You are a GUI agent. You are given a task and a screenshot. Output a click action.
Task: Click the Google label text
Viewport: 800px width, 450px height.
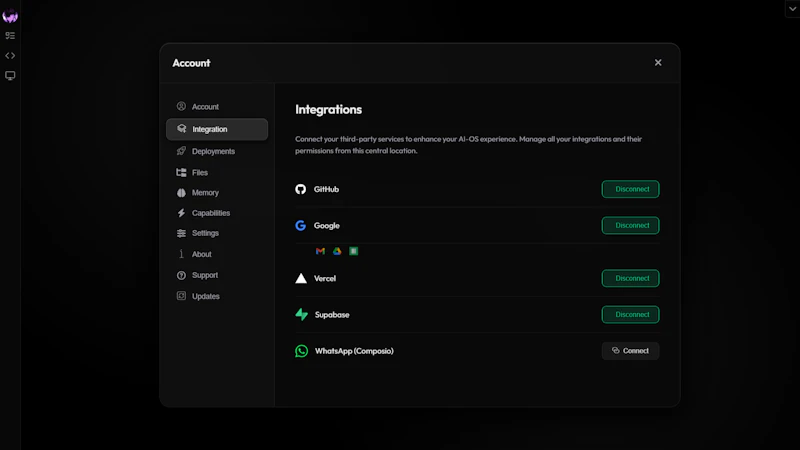click(327, 226)
